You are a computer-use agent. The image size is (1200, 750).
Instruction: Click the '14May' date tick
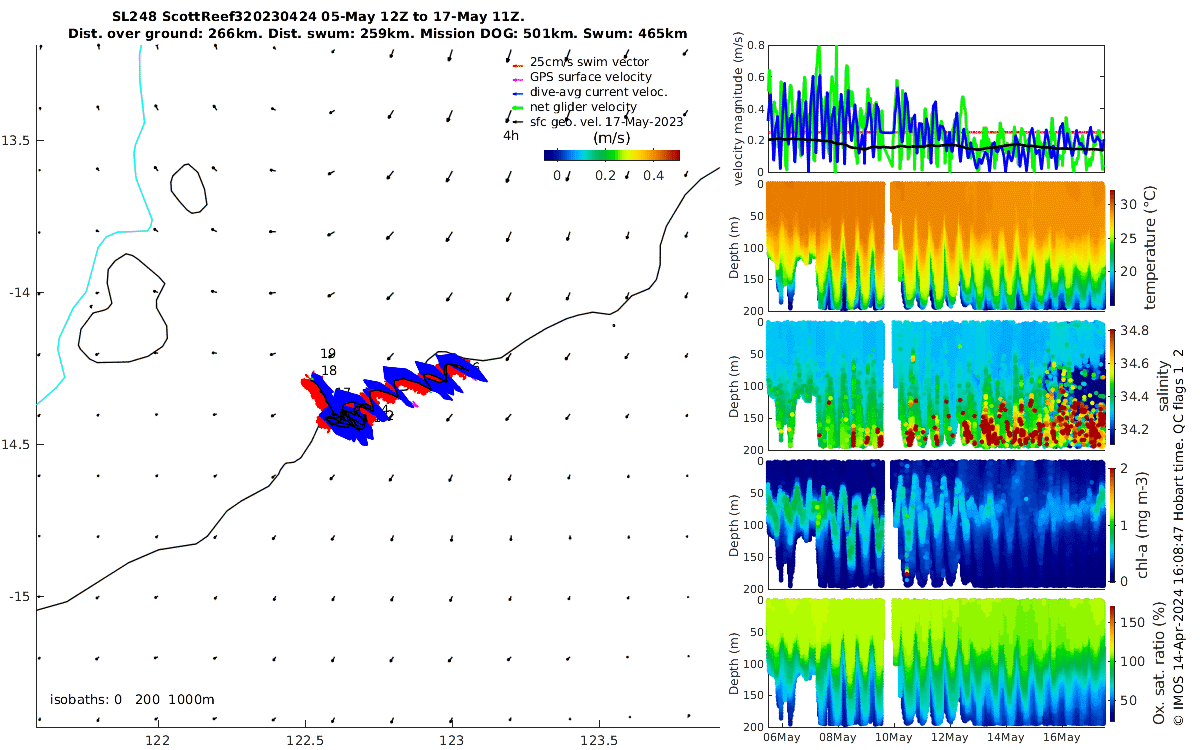coord(1005,737)
